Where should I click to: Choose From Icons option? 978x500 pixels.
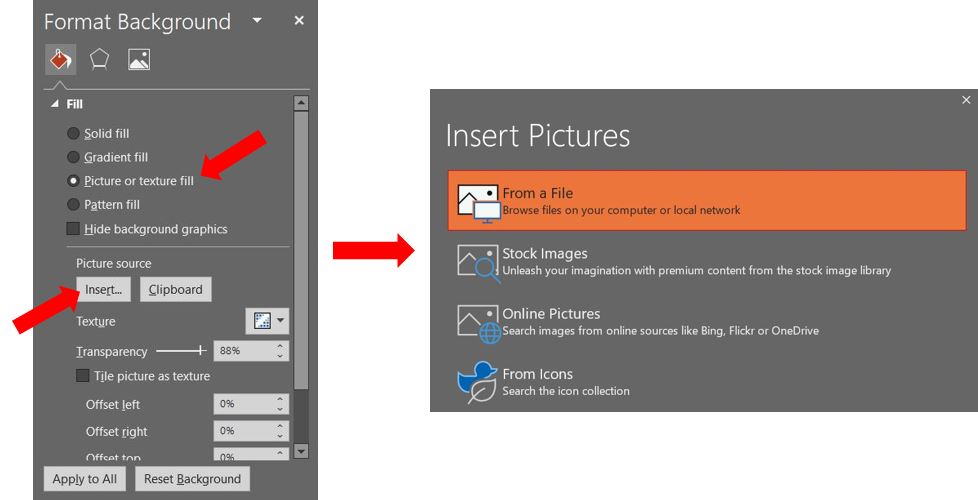707,382
